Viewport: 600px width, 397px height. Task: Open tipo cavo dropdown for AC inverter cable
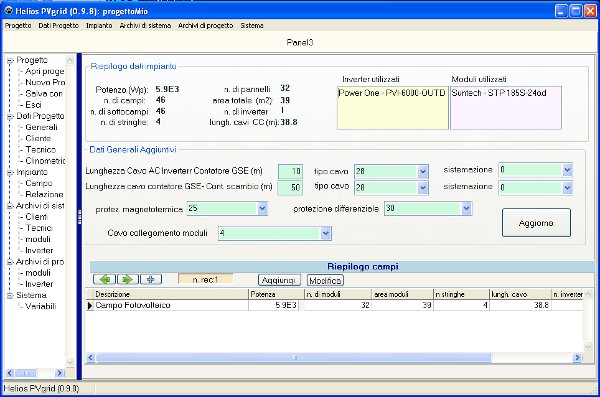coord(422,172)
